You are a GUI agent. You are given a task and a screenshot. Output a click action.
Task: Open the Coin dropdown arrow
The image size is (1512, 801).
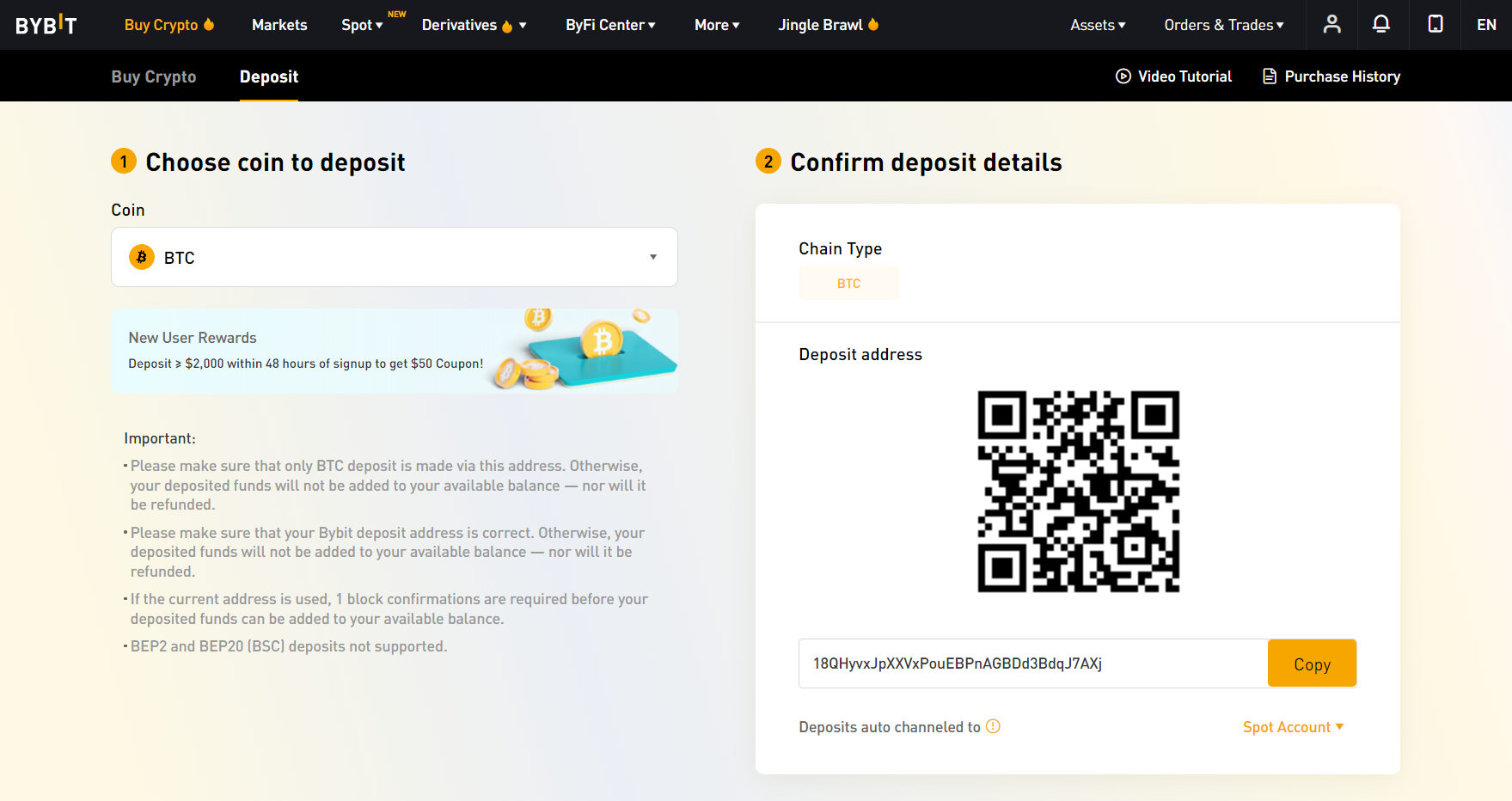(x=653, y=257)
